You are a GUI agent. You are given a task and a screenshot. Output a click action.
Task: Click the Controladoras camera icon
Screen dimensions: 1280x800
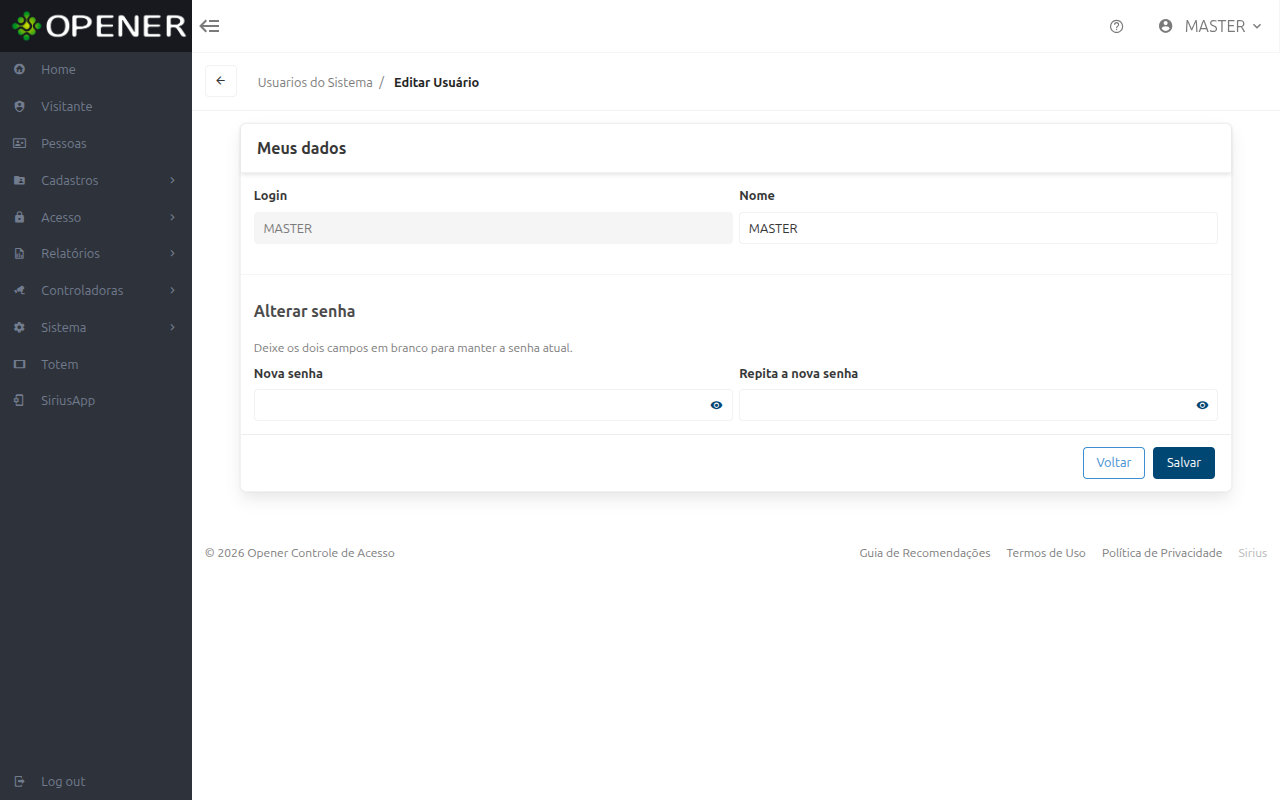[19, 290]
